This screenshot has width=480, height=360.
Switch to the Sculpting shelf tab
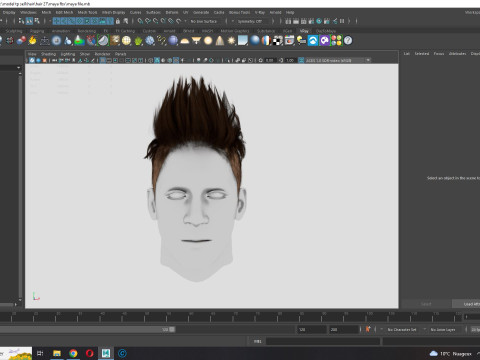pyautogui.click(x=14, y=31)
